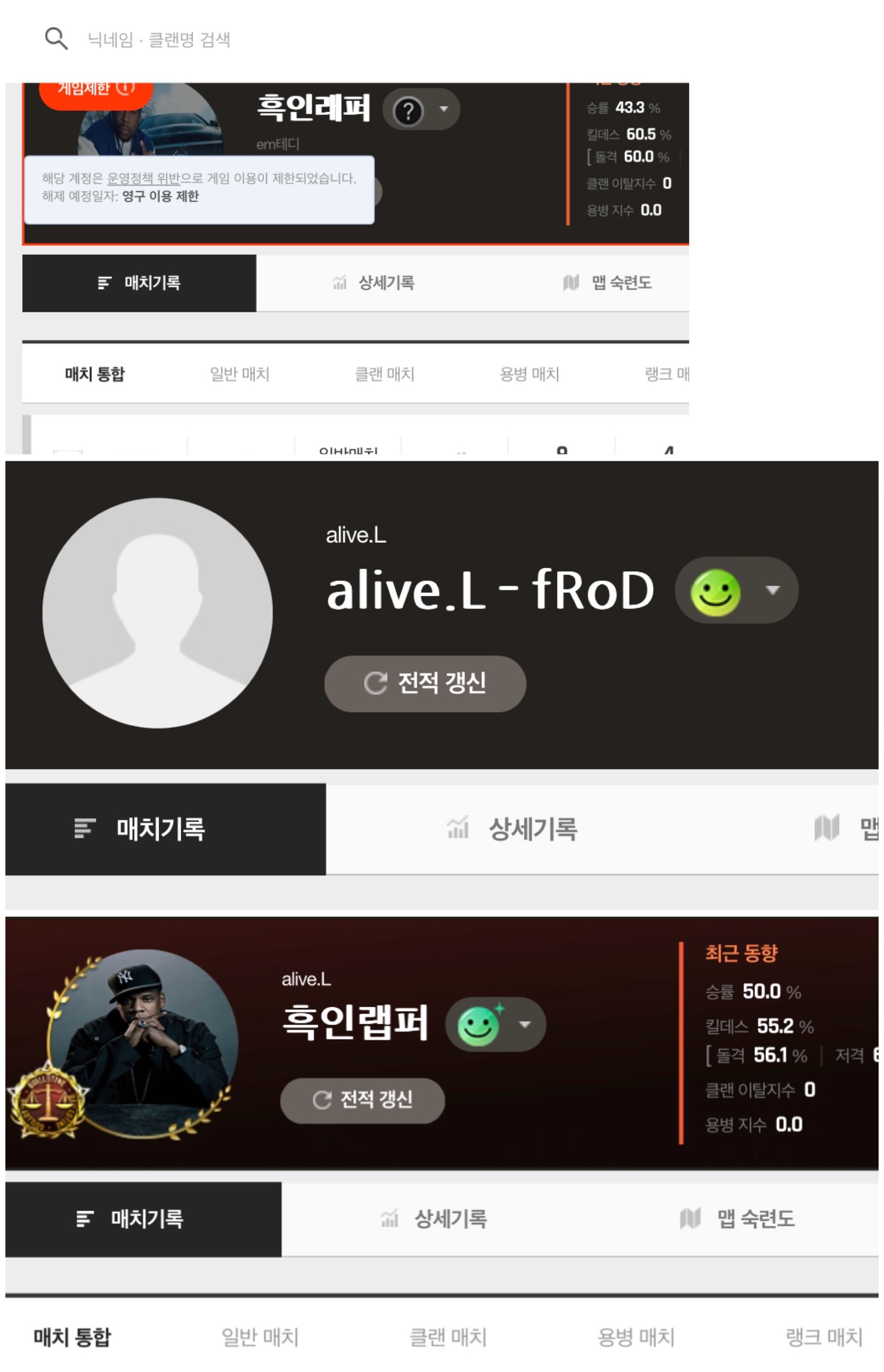Click 전적 갱신 button under alive.L - fRoD

pyautogui.click(x=425, y=684)
